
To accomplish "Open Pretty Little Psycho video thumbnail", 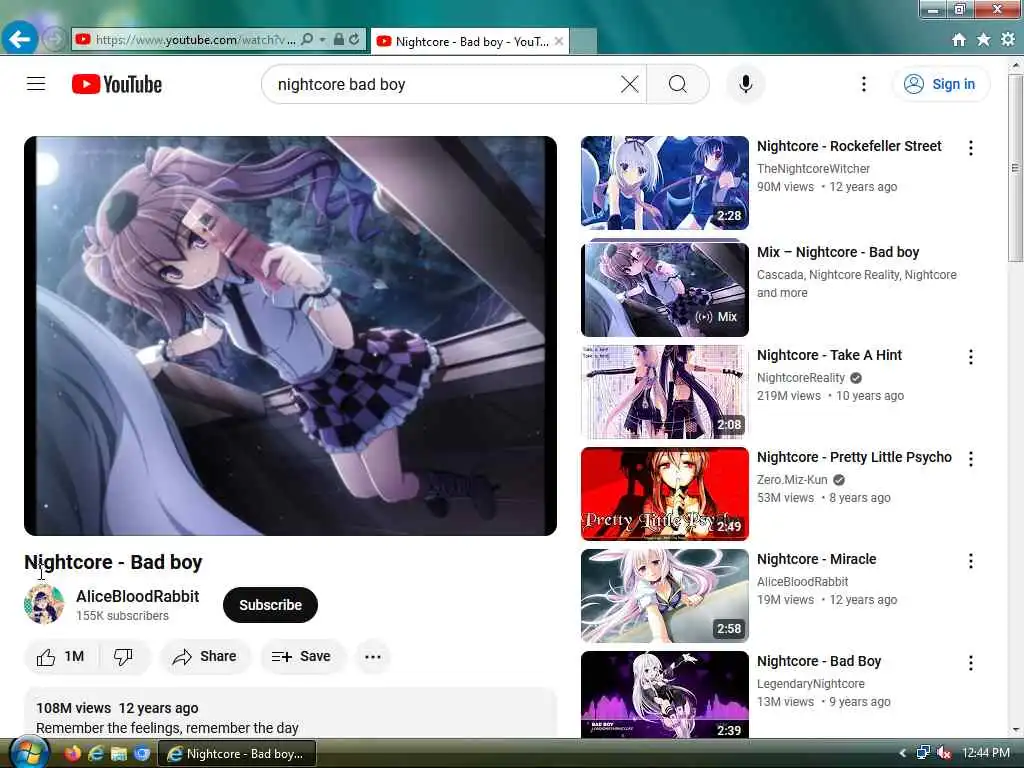I will 664,494.
